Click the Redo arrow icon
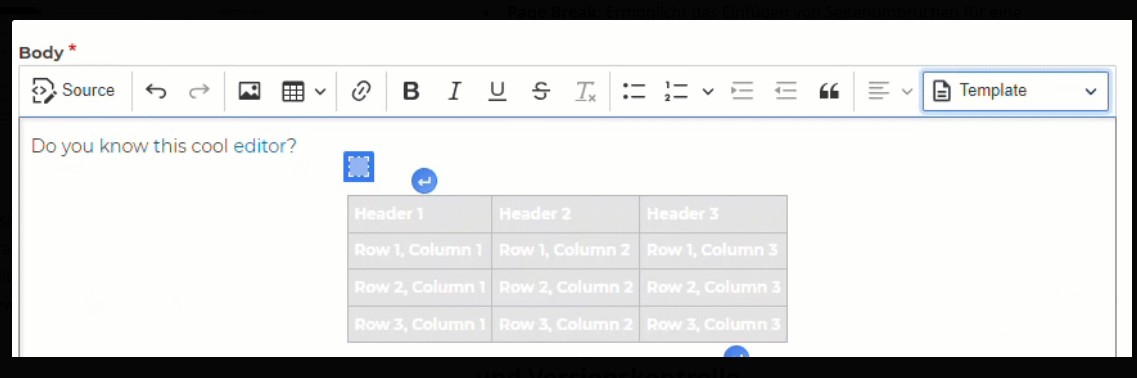The height and width of the screenshot is (378, 1137). pyautogui.click(x=199, y=91)
